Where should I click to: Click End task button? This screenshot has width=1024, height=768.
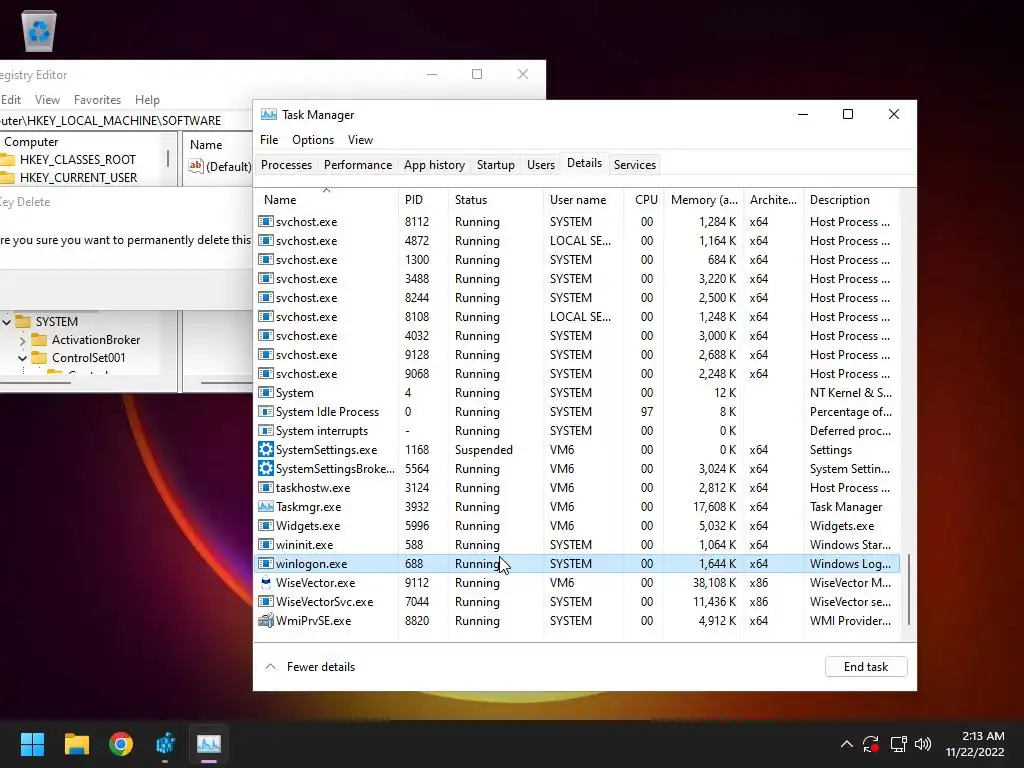pos(866,667)
